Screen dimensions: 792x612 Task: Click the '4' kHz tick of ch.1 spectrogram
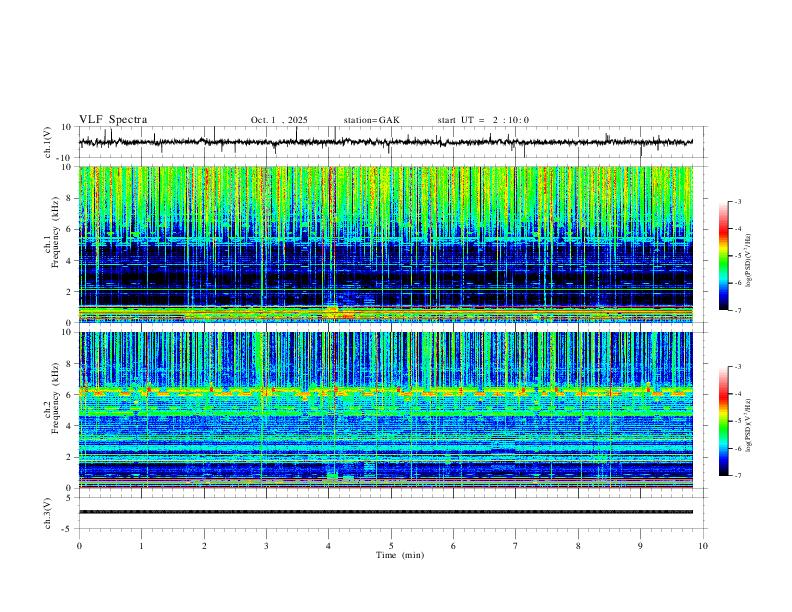click(x=70, y=261)
